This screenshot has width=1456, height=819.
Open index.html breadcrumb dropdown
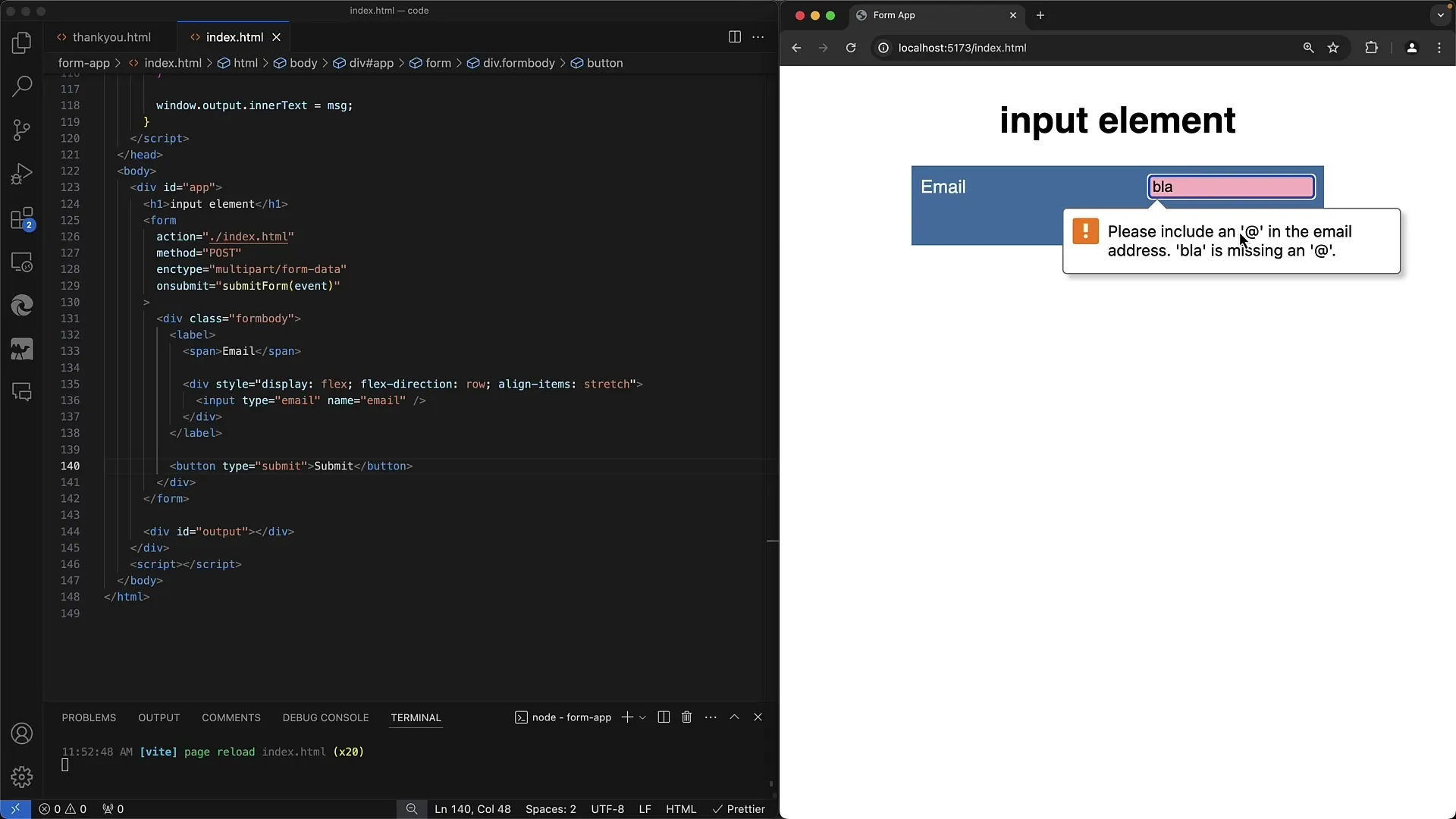173,62
